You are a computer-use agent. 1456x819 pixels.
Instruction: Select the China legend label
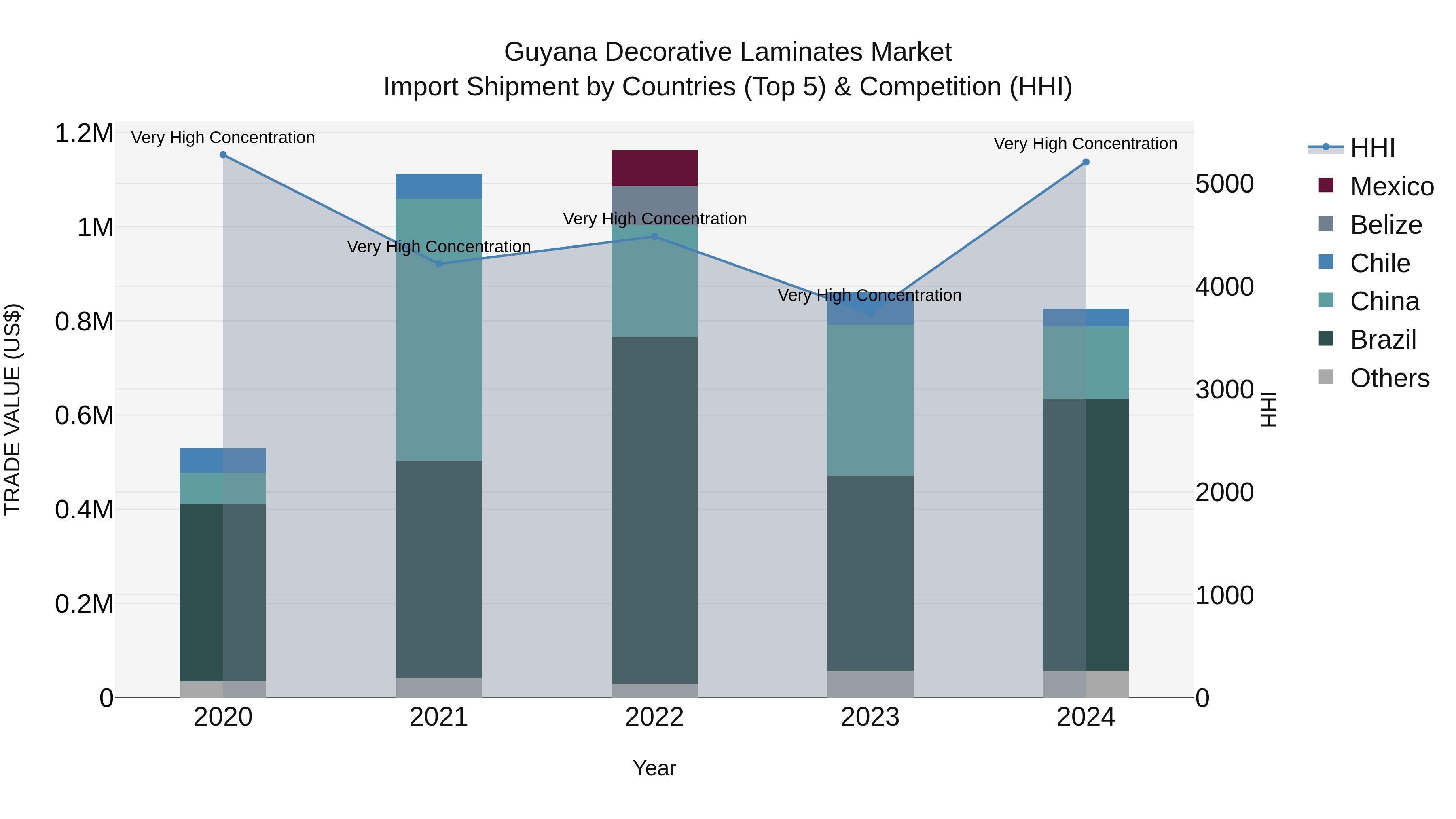pos(1385,301)
